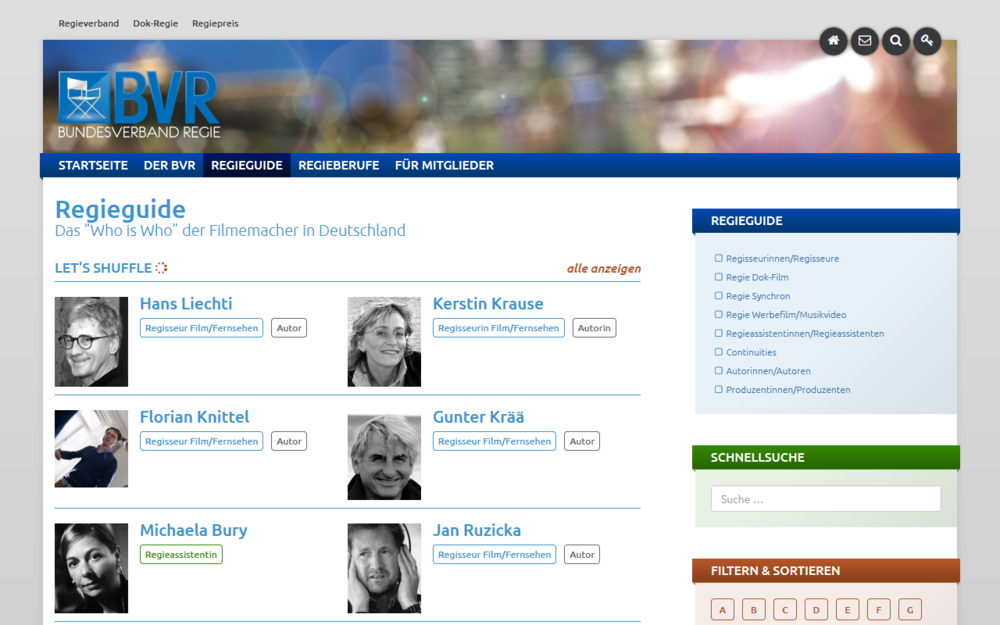The width and height of the screenshot is (1000, 625).
Task: Select the REGIEGUIDE menu tab
Action: pos(247,165)
